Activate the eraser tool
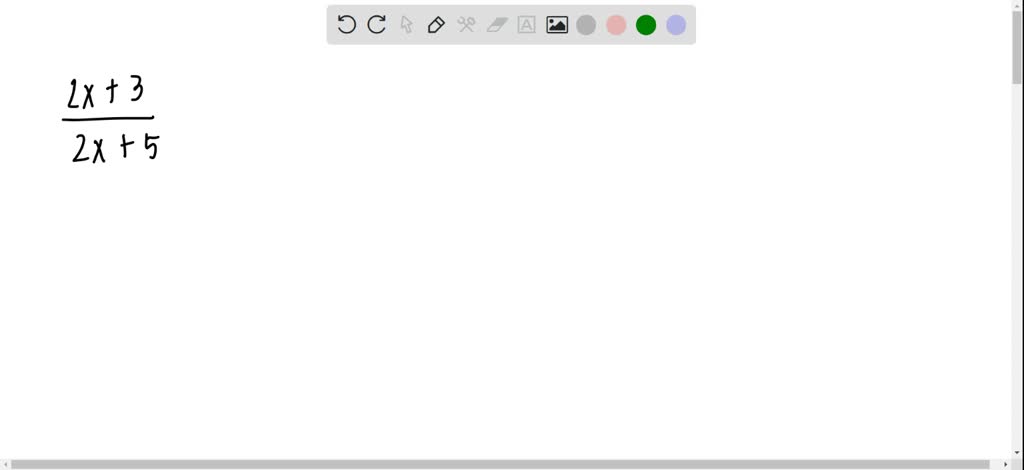1024x470 pixels. pos(497,25)
